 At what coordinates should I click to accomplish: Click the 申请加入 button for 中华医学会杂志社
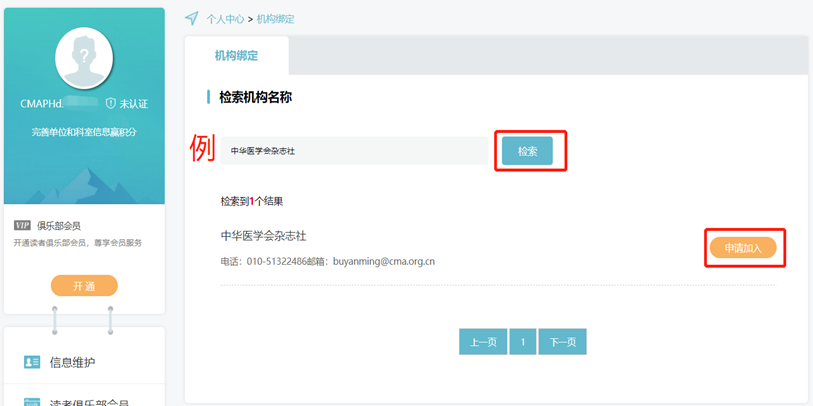(x=742, y=248)
